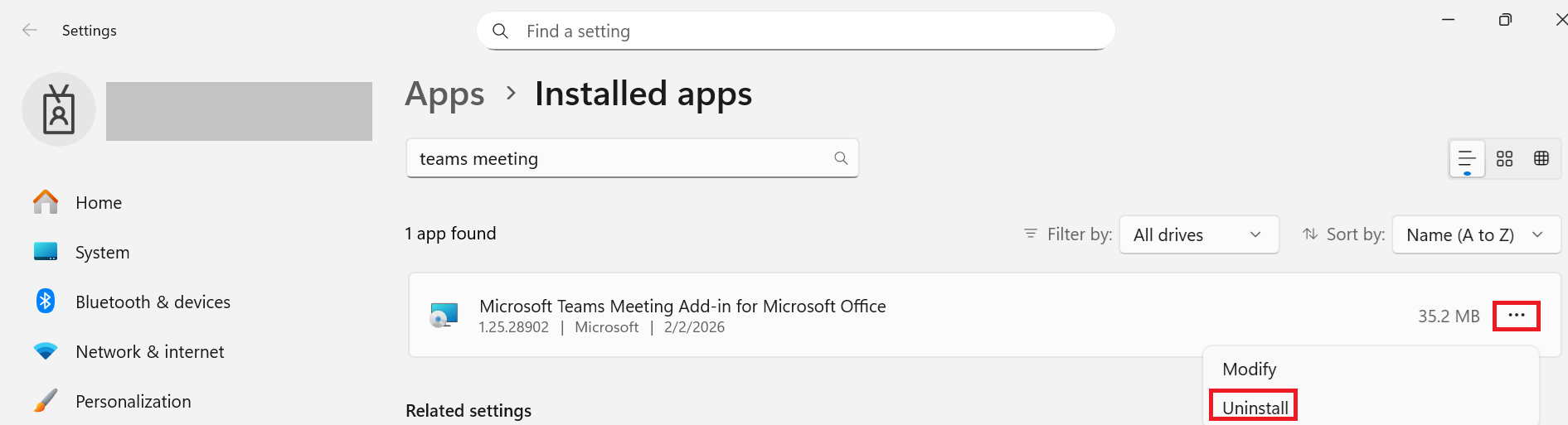The height and width of the screenshot is (425, 1568).
Task: Switch to table view layout
Action: pyautogui.click(x=1541, y=158)
